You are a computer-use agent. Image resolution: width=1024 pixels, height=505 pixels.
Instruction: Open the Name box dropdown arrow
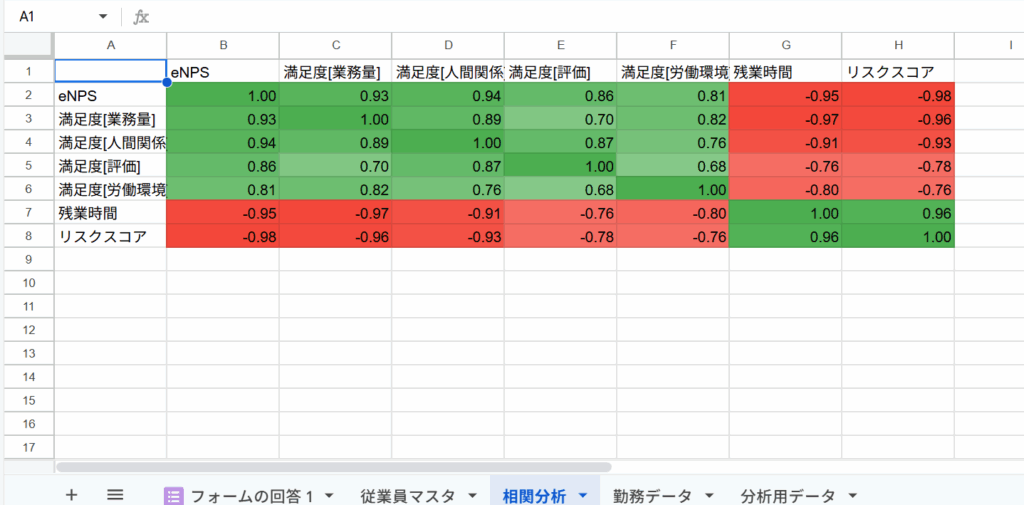tap(103, 17)
